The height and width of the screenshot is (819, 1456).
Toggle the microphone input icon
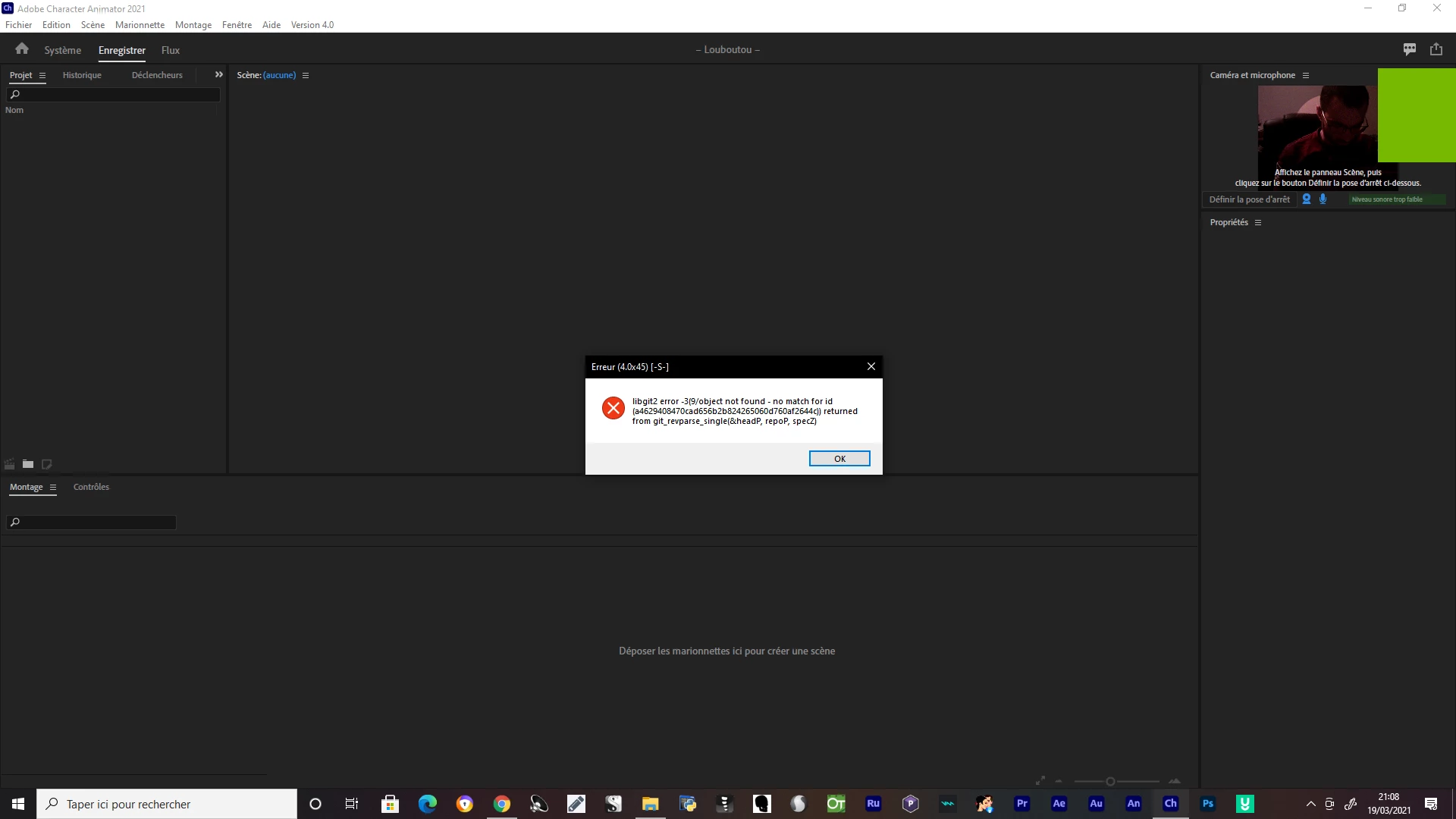pyautogui.click(x=1323, y=199)
